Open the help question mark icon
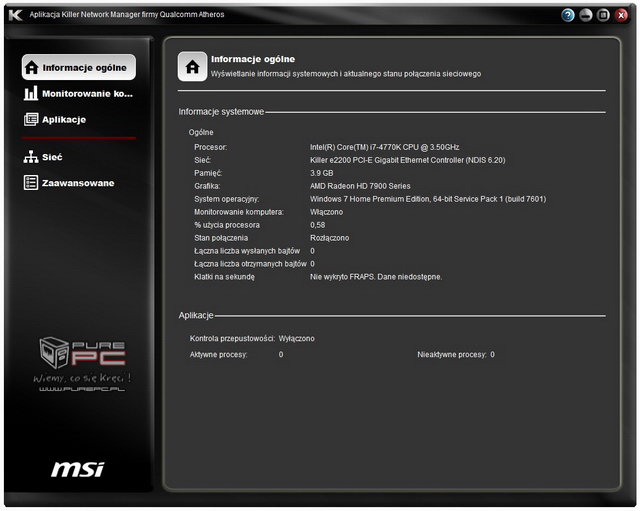The image size is (640, 511). (x=568, y=16)
